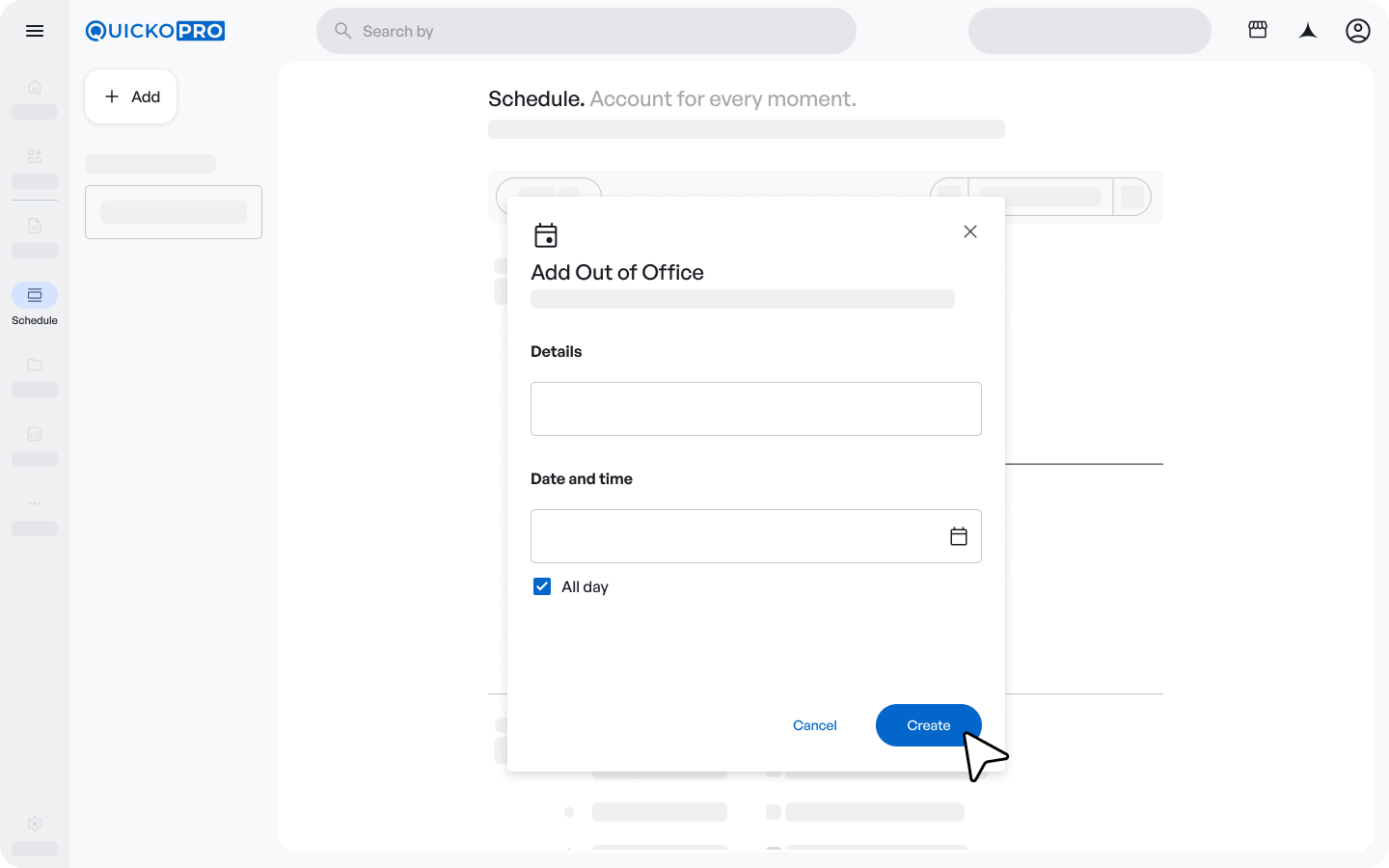Screen dimensions: 1389x868
Task: Switch to the Schedule sidebar tab
Action: click(35, 296)
